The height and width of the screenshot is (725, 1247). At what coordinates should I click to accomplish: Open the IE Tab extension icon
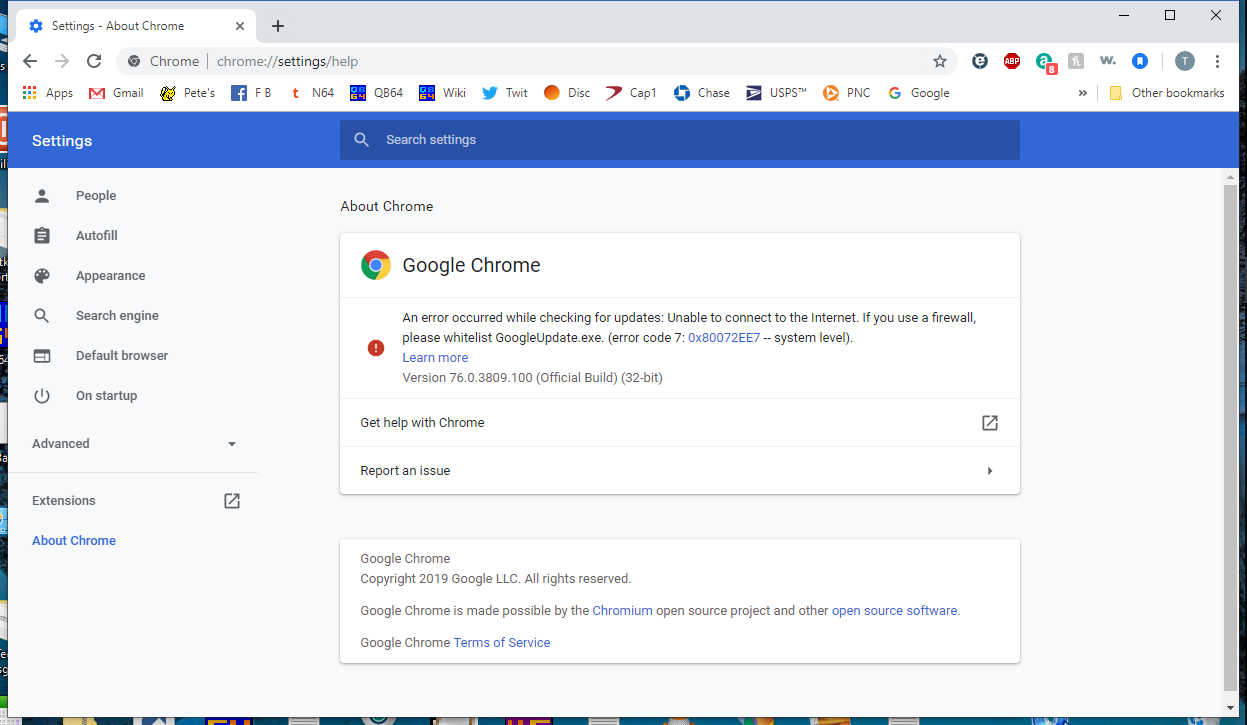(x=980, y=61)
